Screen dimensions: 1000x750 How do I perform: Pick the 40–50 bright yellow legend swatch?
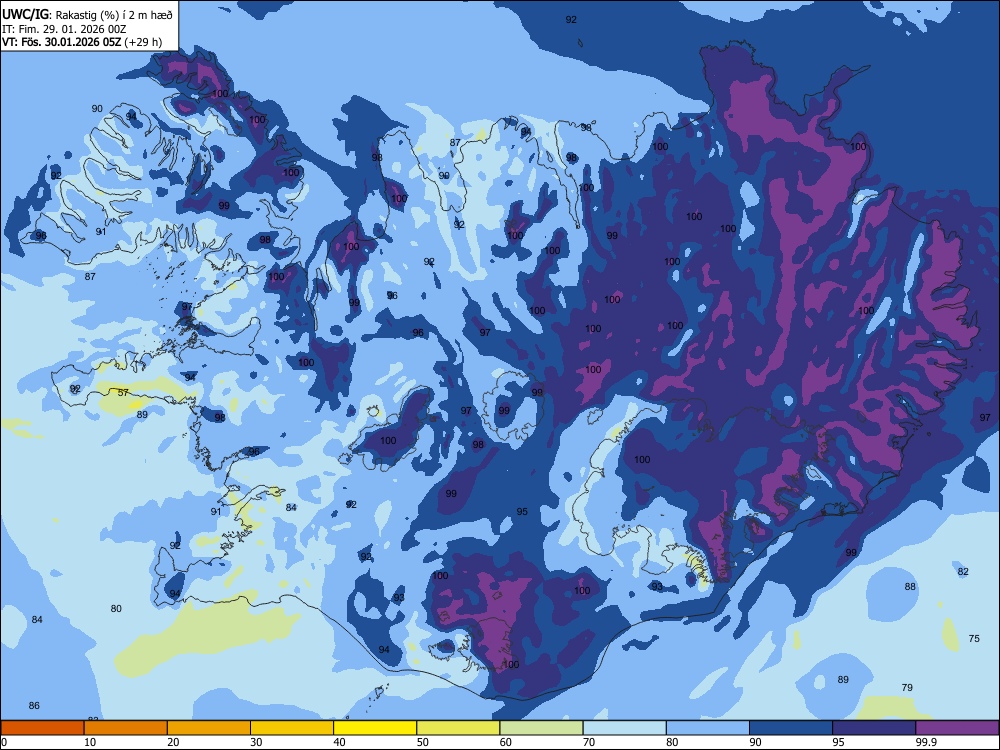click(375, 728)
